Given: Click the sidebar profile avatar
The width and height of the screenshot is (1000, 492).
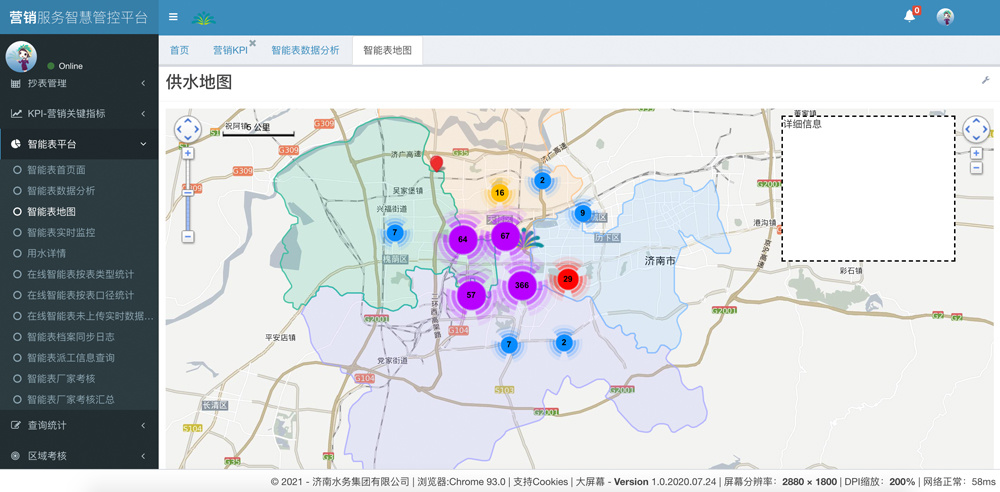Looking at the screenshot, I should tap(21, 56).
